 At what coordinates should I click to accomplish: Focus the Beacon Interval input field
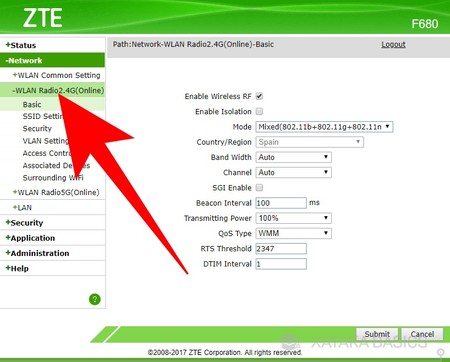[x=281, y=203]
